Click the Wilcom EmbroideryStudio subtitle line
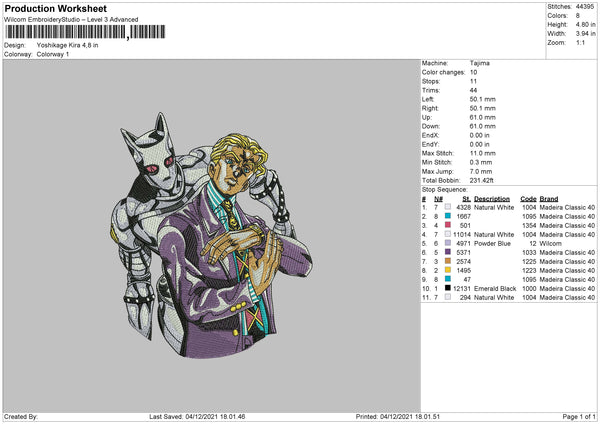This screenshot has width=600, height=424. [x=71, y=20]
